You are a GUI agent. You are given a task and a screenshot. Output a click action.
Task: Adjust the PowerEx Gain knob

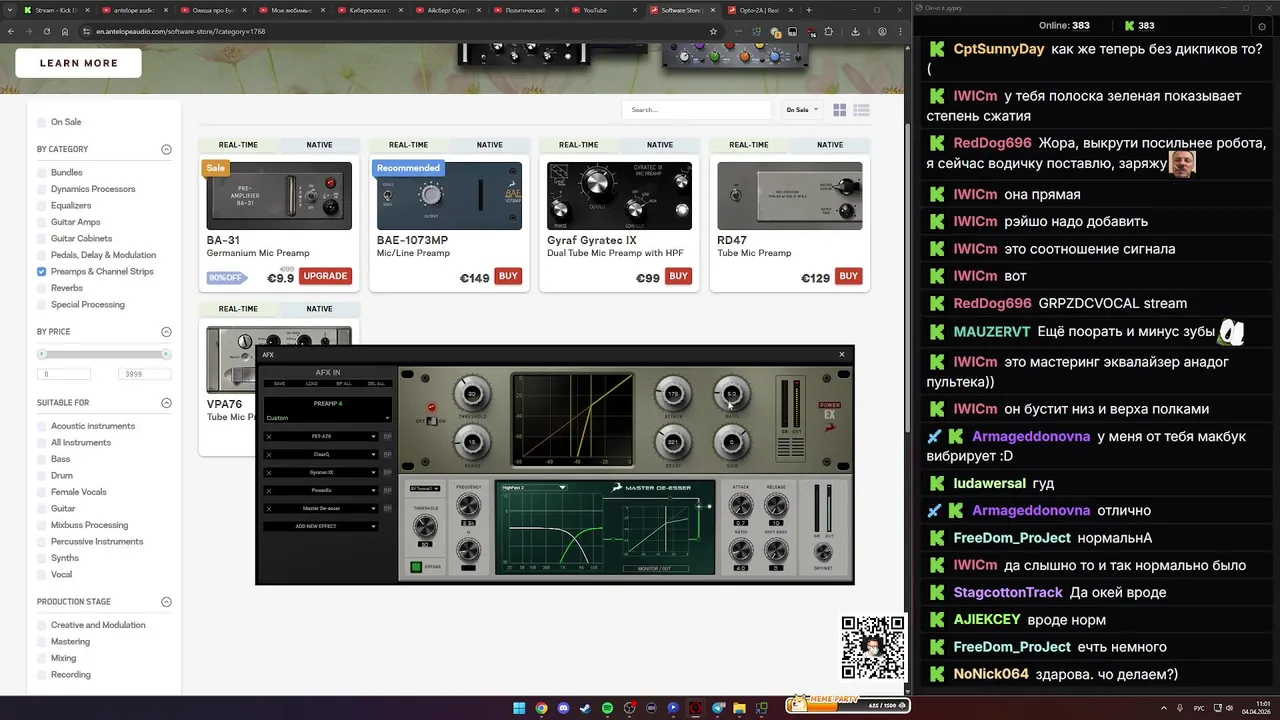click(x=732, y=442)
